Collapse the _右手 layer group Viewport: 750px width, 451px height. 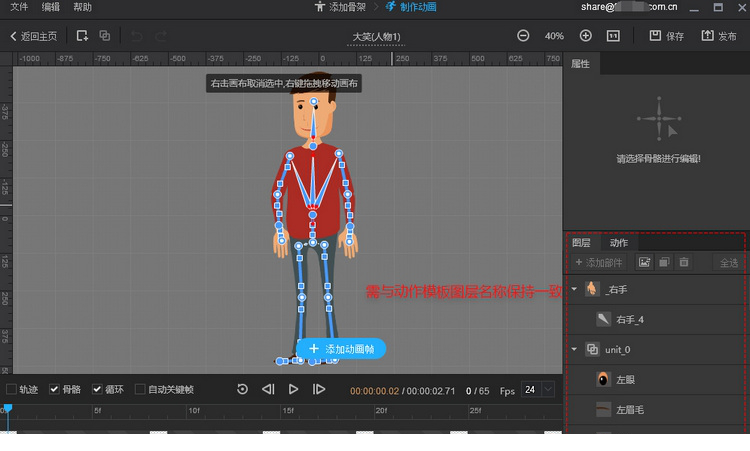(x=574, y=289)
